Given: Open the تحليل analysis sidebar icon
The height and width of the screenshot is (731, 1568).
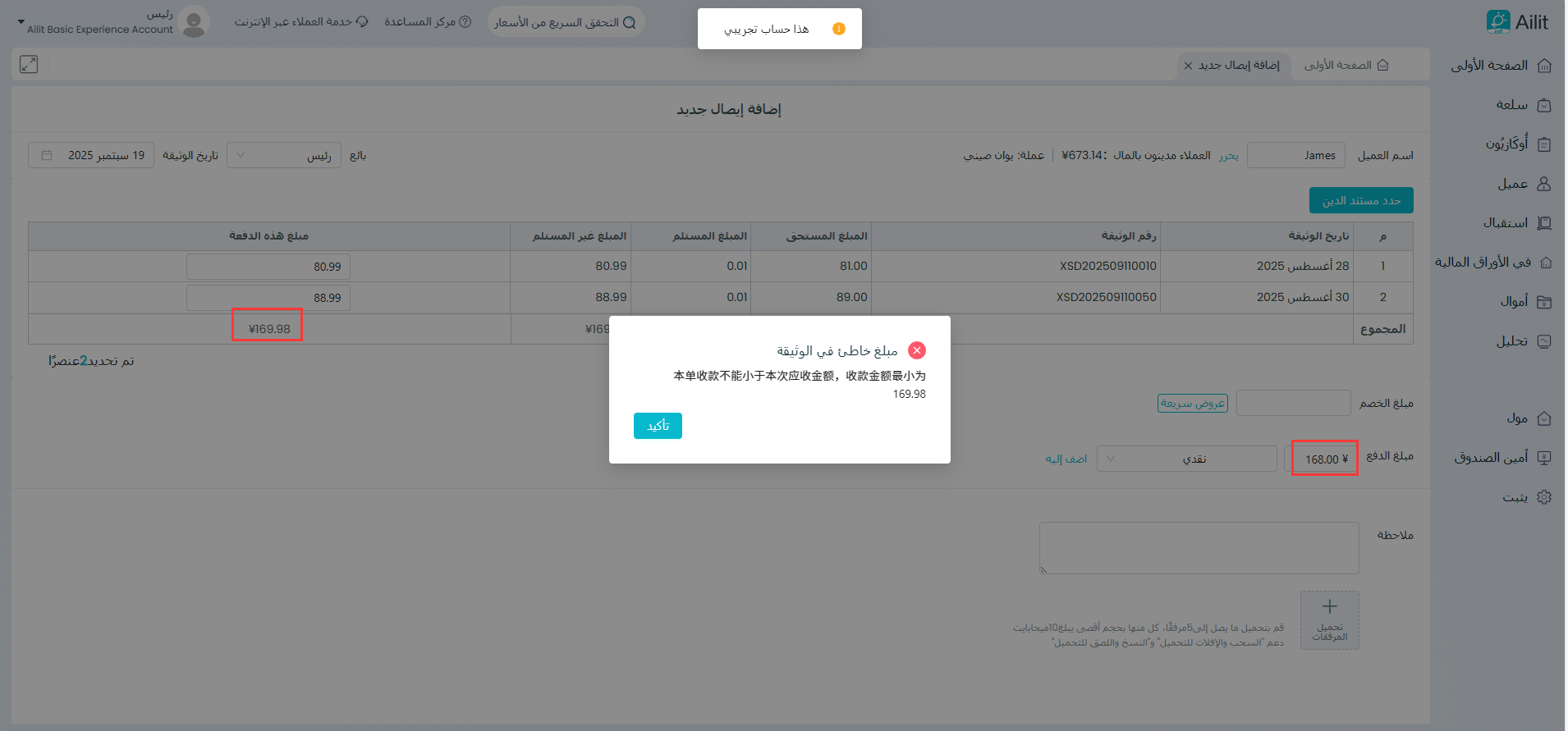Looking at the screenshot, I should pos(1543,341).
